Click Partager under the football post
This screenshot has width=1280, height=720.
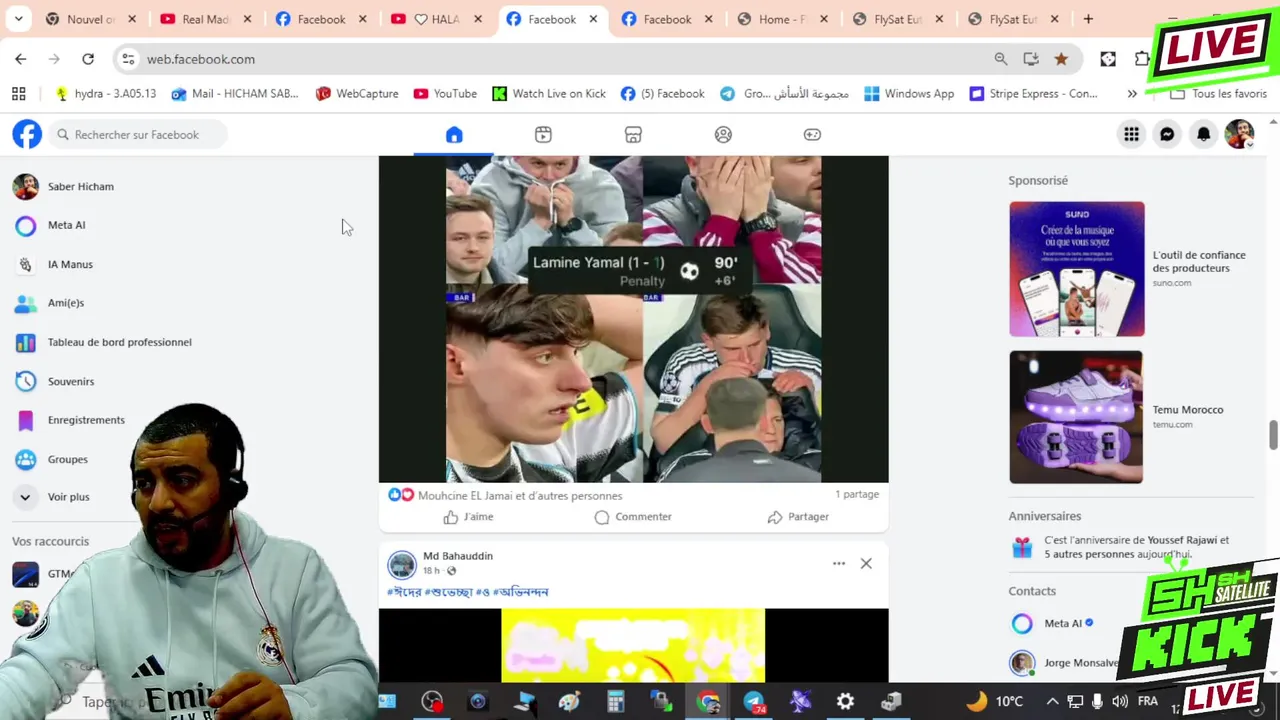point(798,517)
